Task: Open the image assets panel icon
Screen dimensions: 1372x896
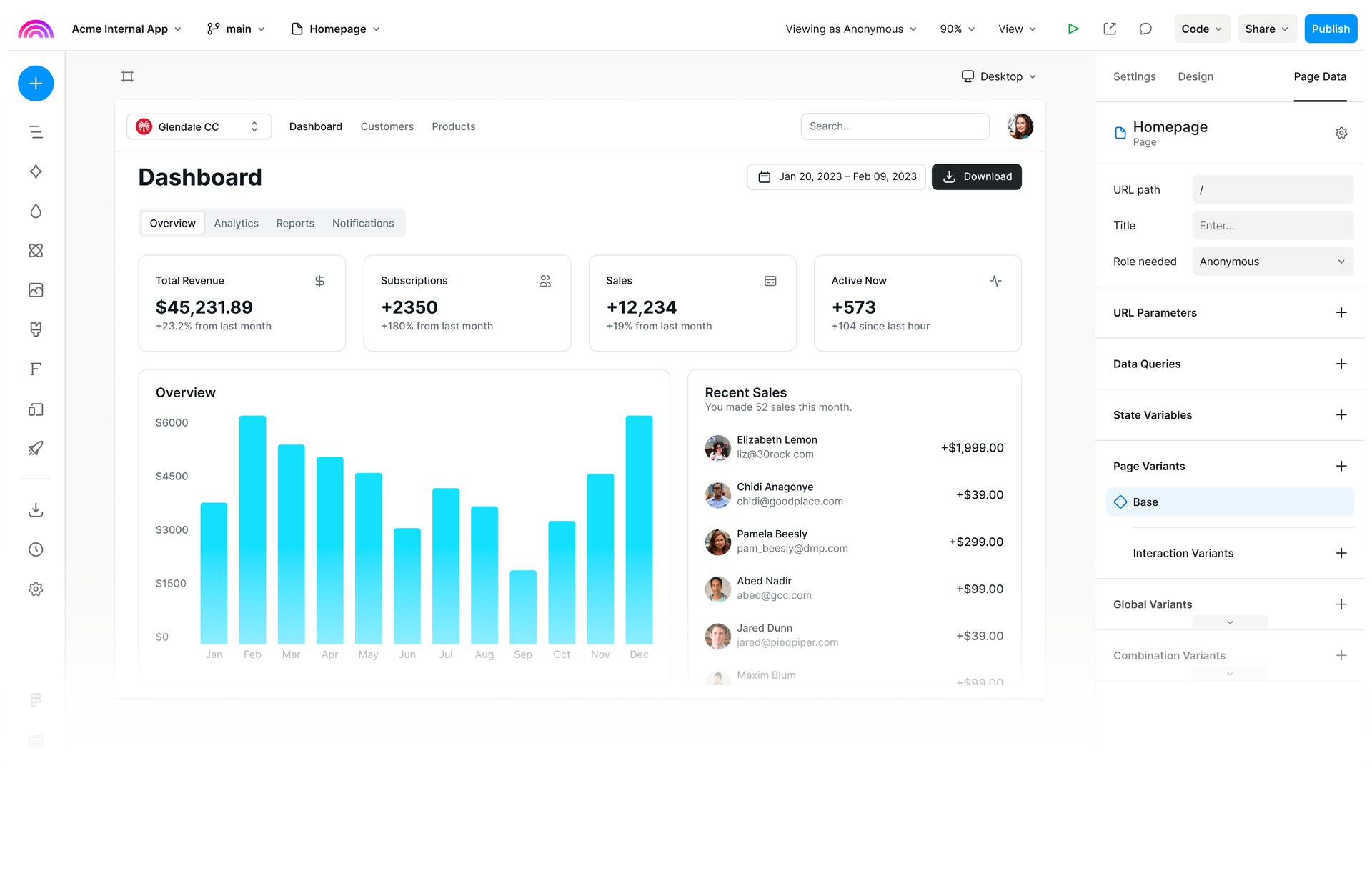Action: pos(36,290)
